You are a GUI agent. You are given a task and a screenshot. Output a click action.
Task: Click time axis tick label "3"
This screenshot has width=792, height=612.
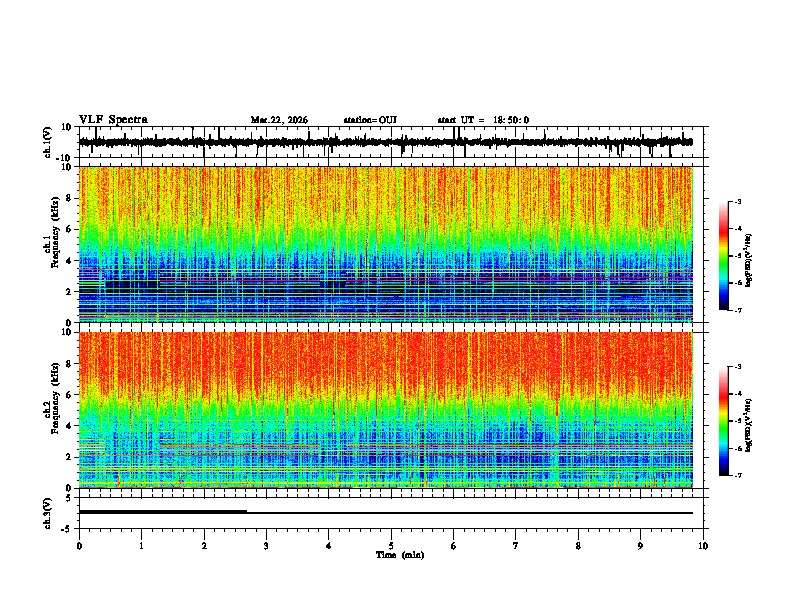[x=266, y=546]
